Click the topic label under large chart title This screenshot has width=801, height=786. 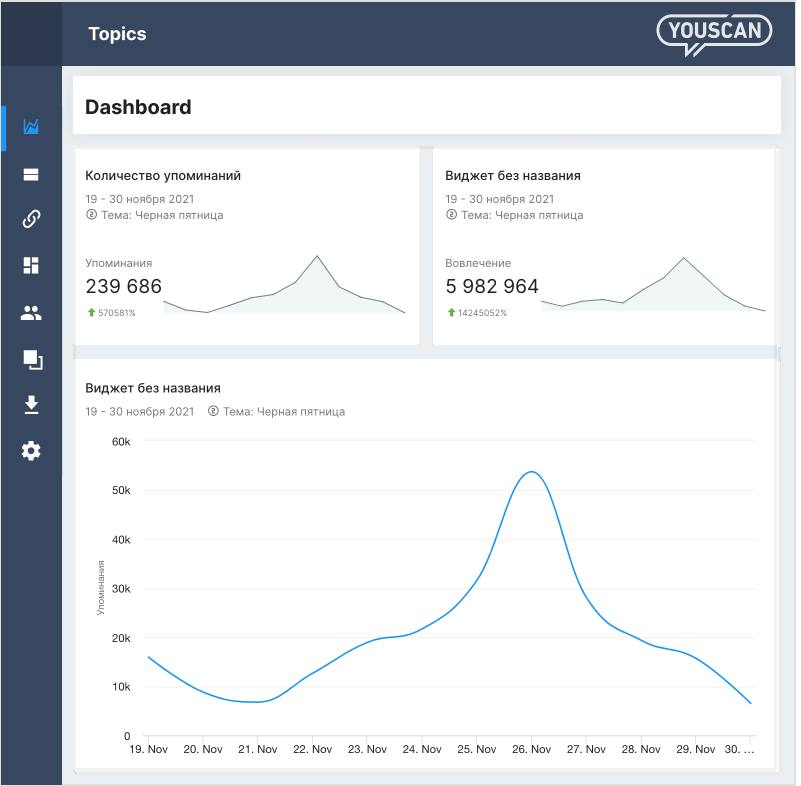[283, 411]
